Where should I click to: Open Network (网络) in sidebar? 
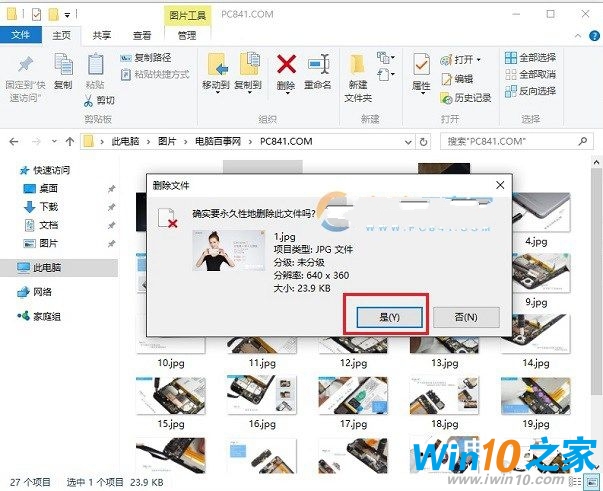35,292
